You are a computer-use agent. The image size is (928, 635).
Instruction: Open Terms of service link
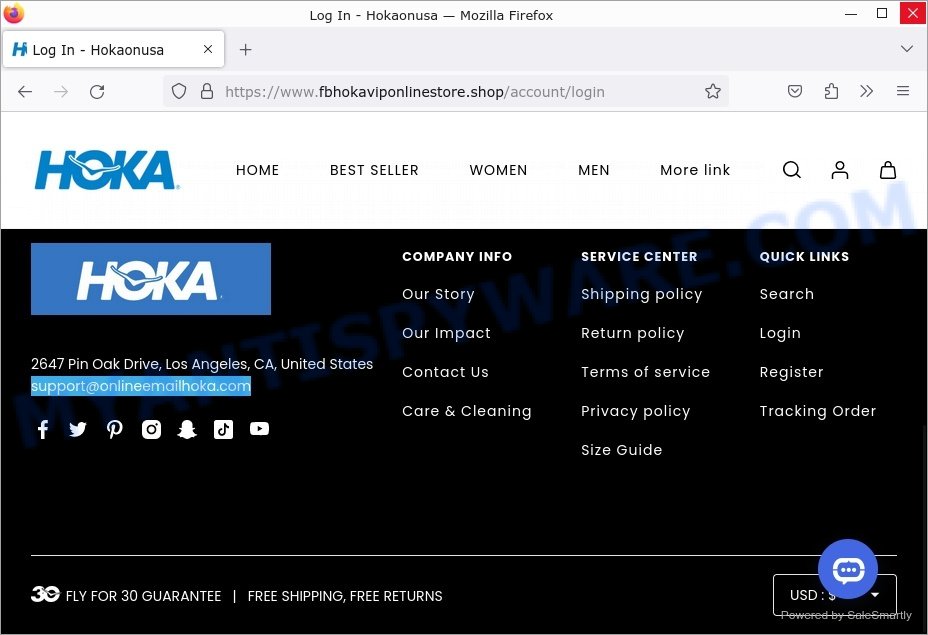pos(645,372)
